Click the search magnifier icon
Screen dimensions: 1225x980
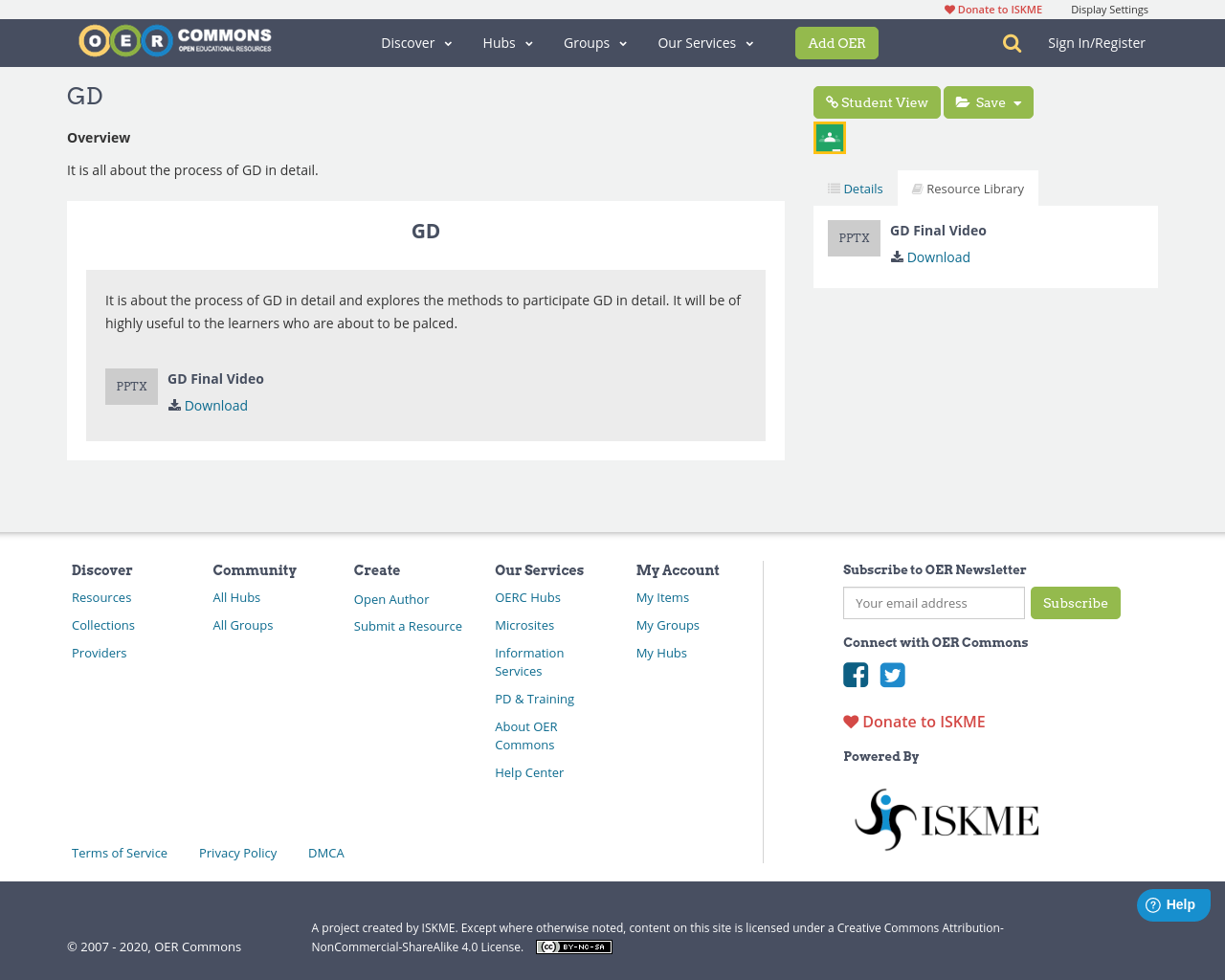click(x=1012, y=43)
